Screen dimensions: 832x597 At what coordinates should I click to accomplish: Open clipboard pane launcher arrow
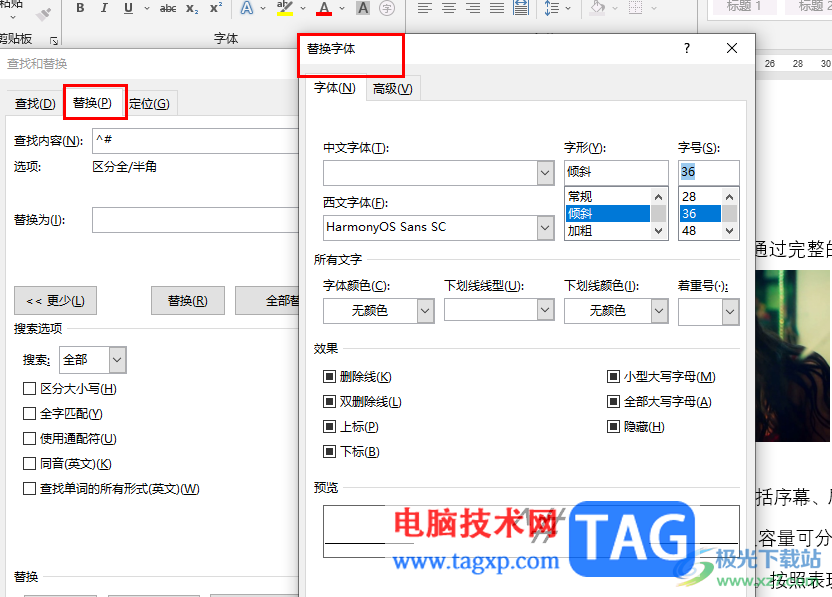click(x=54, y=40)
